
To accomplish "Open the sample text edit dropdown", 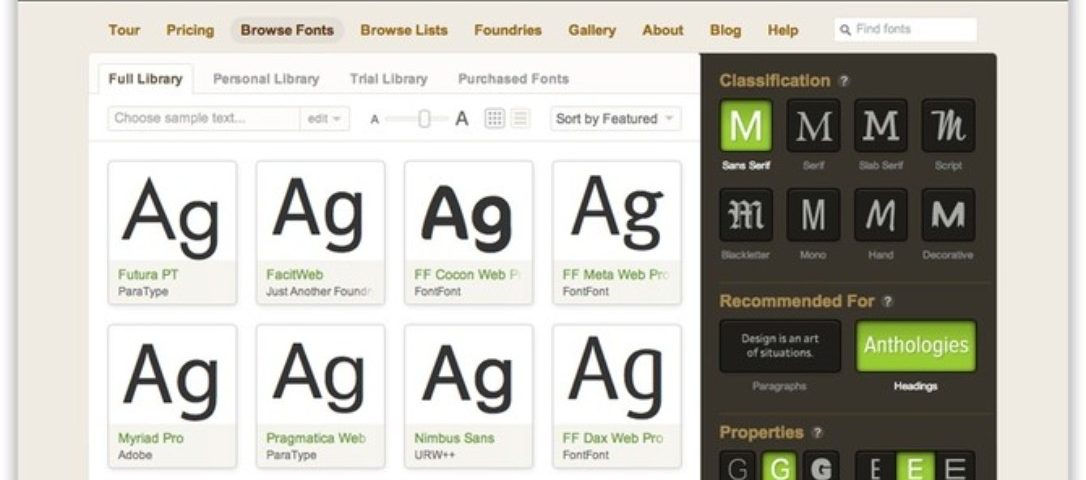I will click(324, 118).
